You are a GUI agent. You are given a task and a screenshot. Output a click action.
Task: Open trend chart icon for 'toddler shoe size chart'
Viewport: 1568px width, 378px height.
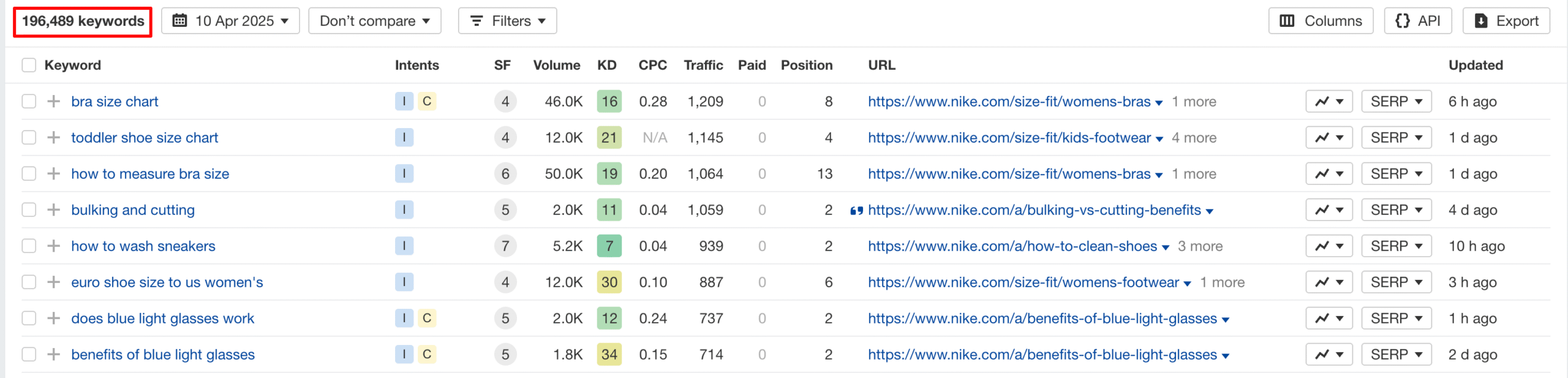pyautogui.click(x=1328, y=138)
